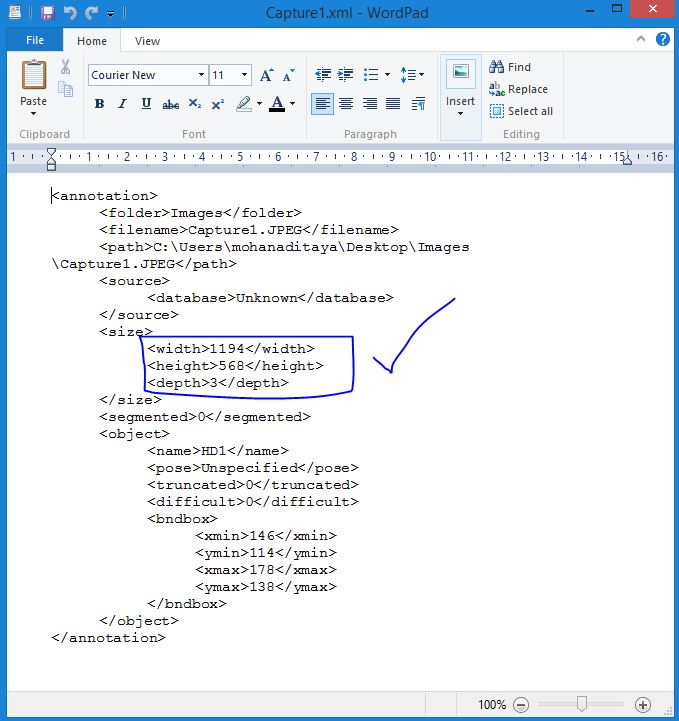
Task: Click the WordPad application icon
Action: (15, 12)
